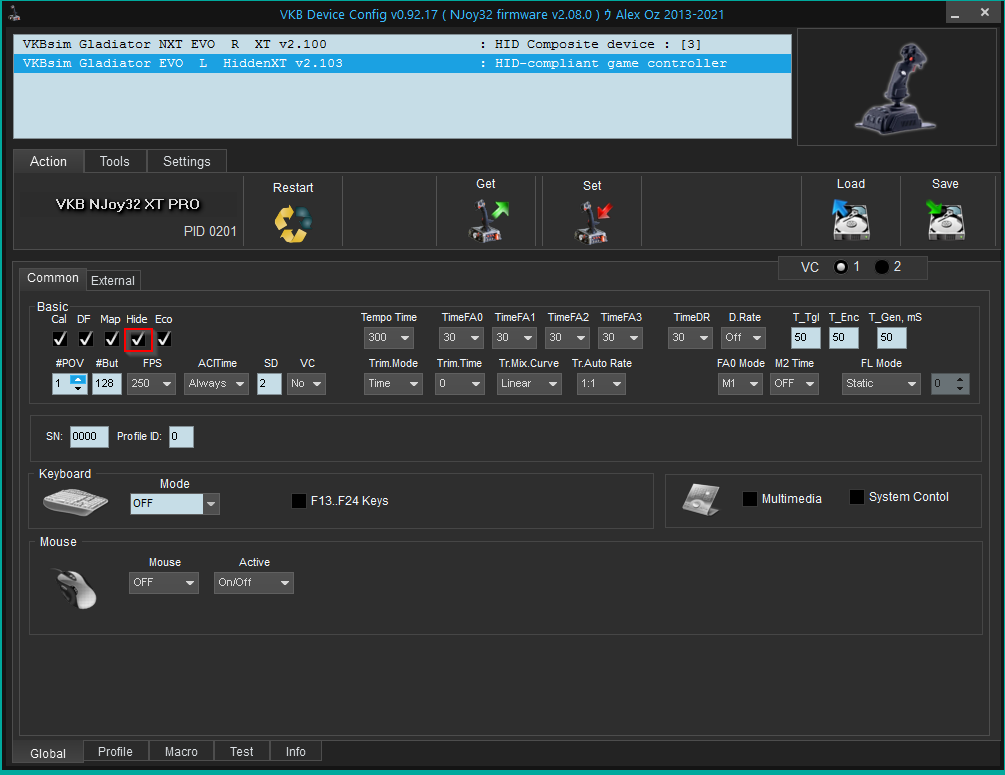
Task: Click the SN input field
Action: point(89,437)
